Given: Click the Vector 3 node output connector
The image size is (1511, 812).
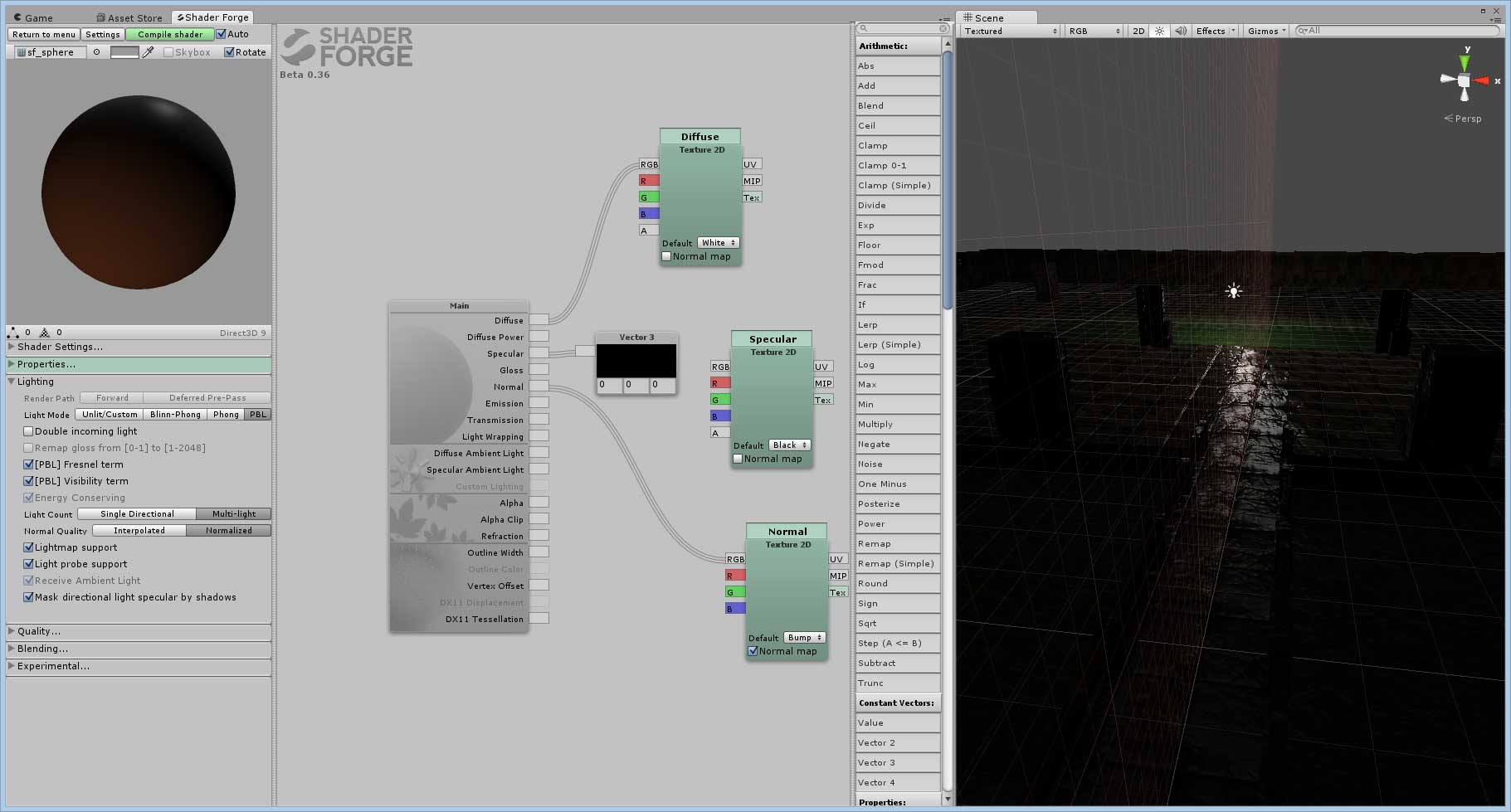Looking at the screenshot, I should (585, 351).
